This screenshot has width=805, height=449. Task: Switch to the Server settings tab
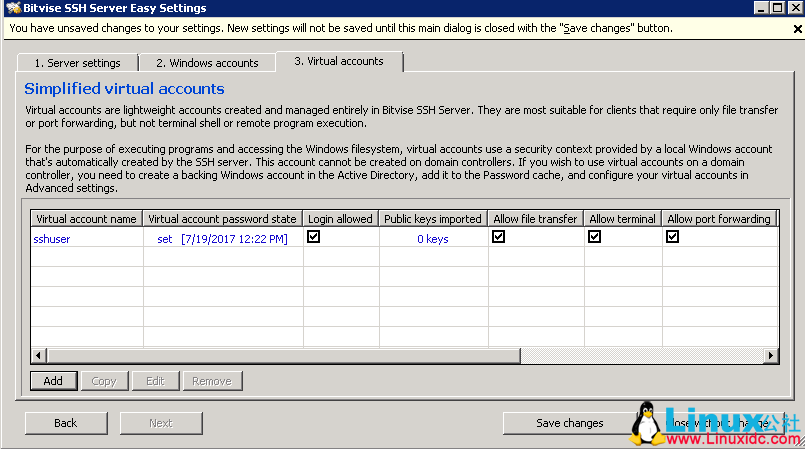78,63
